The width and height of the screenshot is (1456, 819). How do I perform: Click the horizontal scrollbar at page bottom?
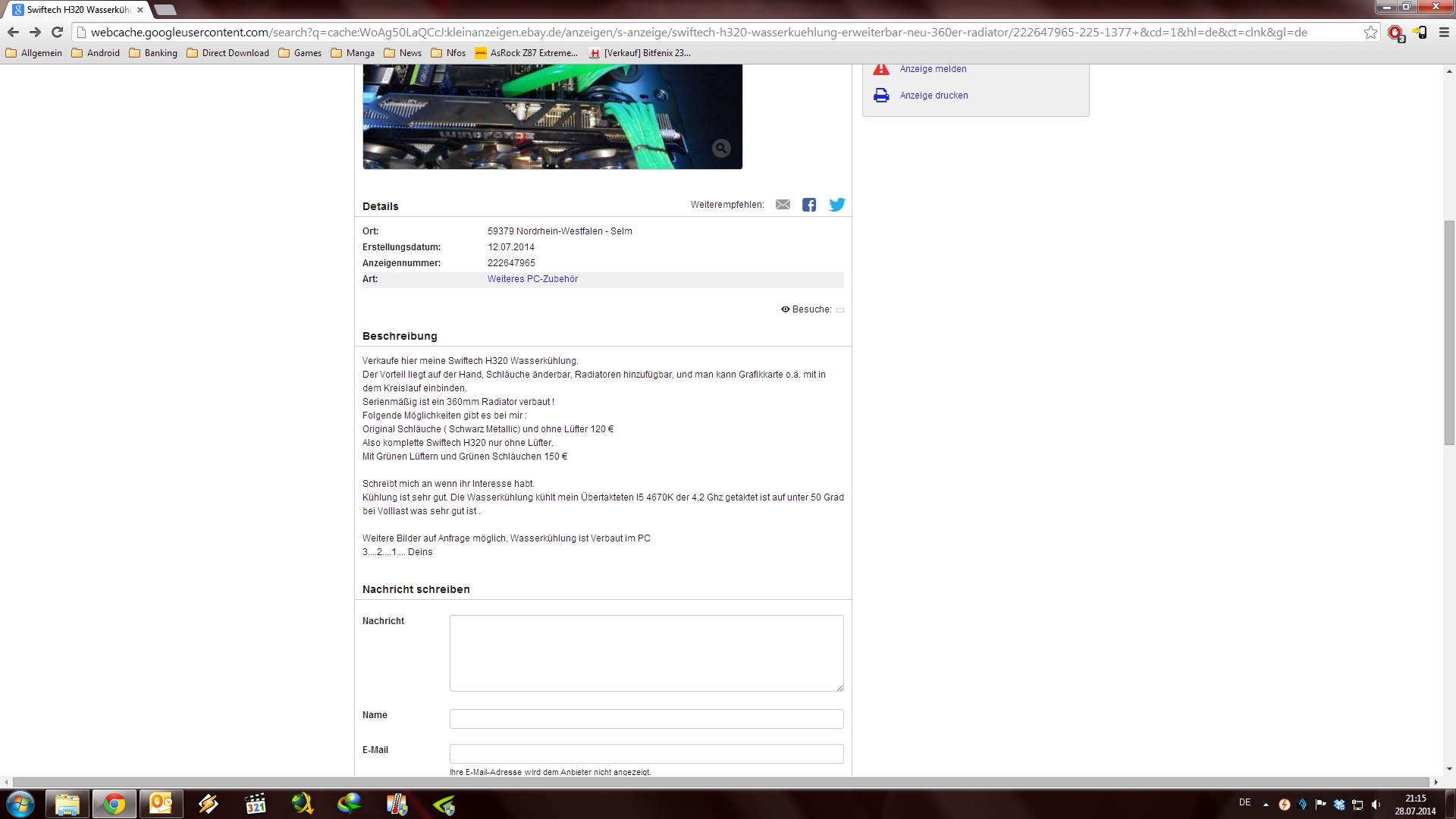[720, 782]
